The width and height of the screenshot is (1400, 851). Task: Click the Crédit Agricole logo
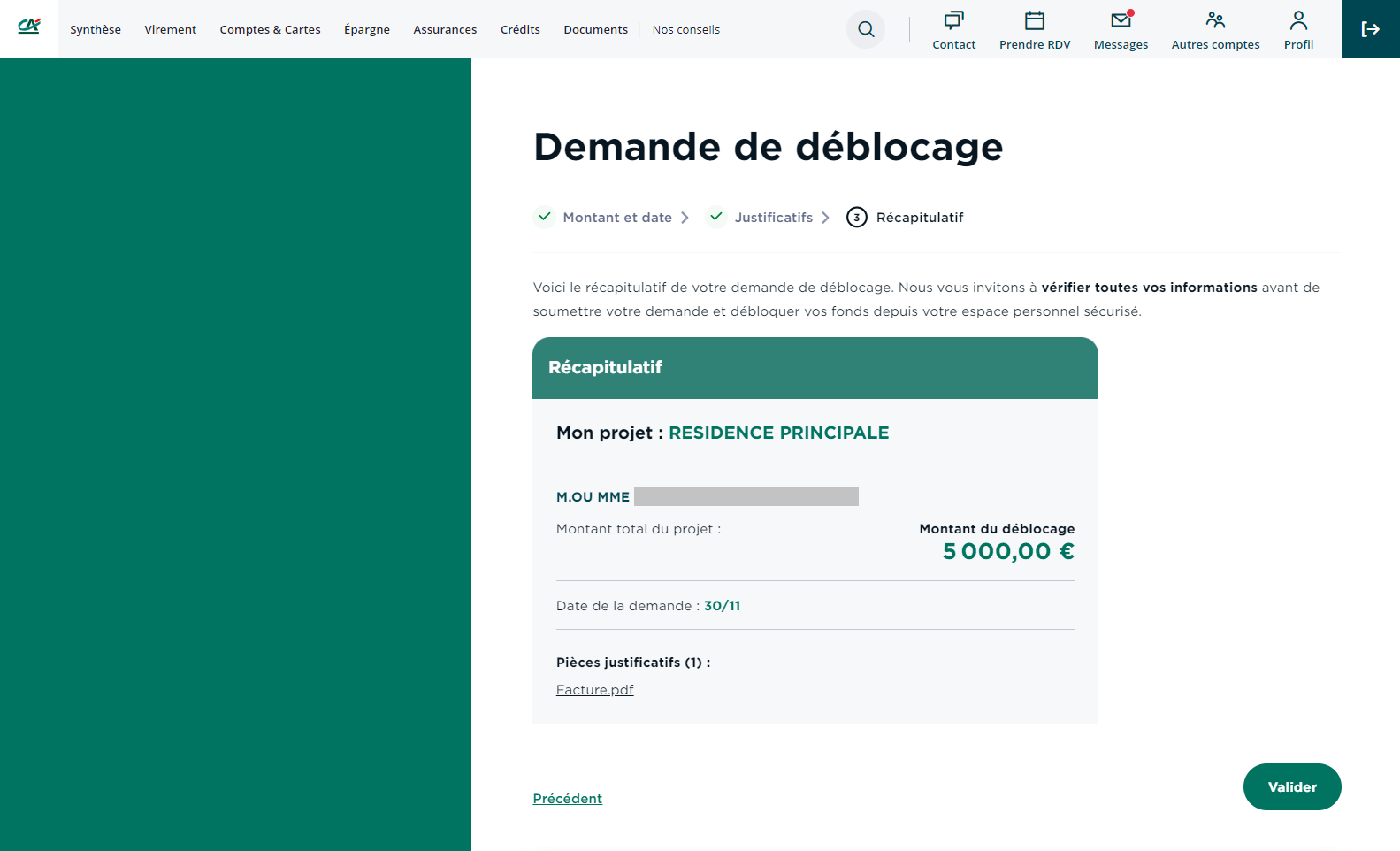tap(29, 27)
